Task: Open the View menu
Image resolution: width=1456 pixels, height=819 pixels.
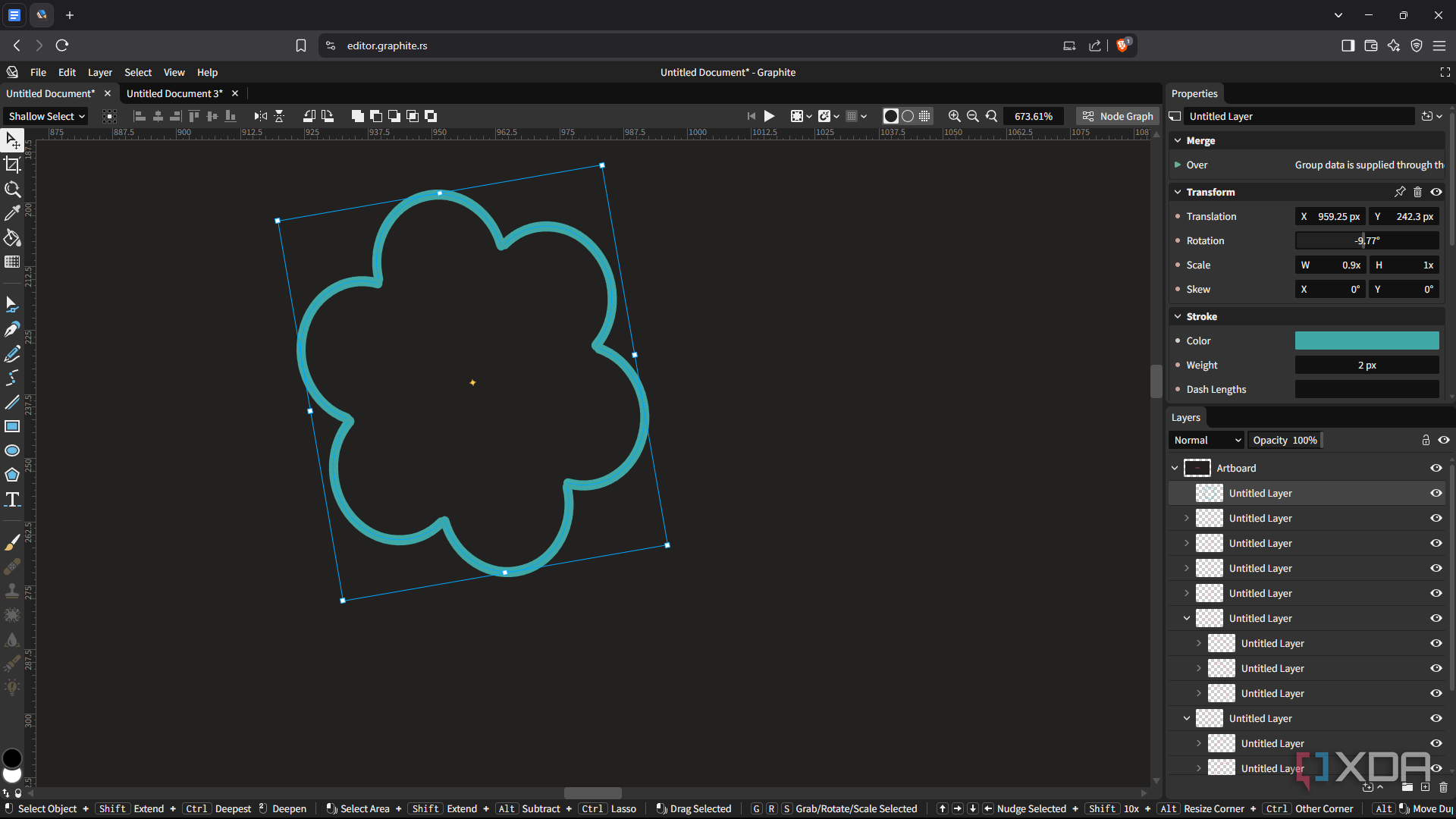Action: (x=174, y=72)
